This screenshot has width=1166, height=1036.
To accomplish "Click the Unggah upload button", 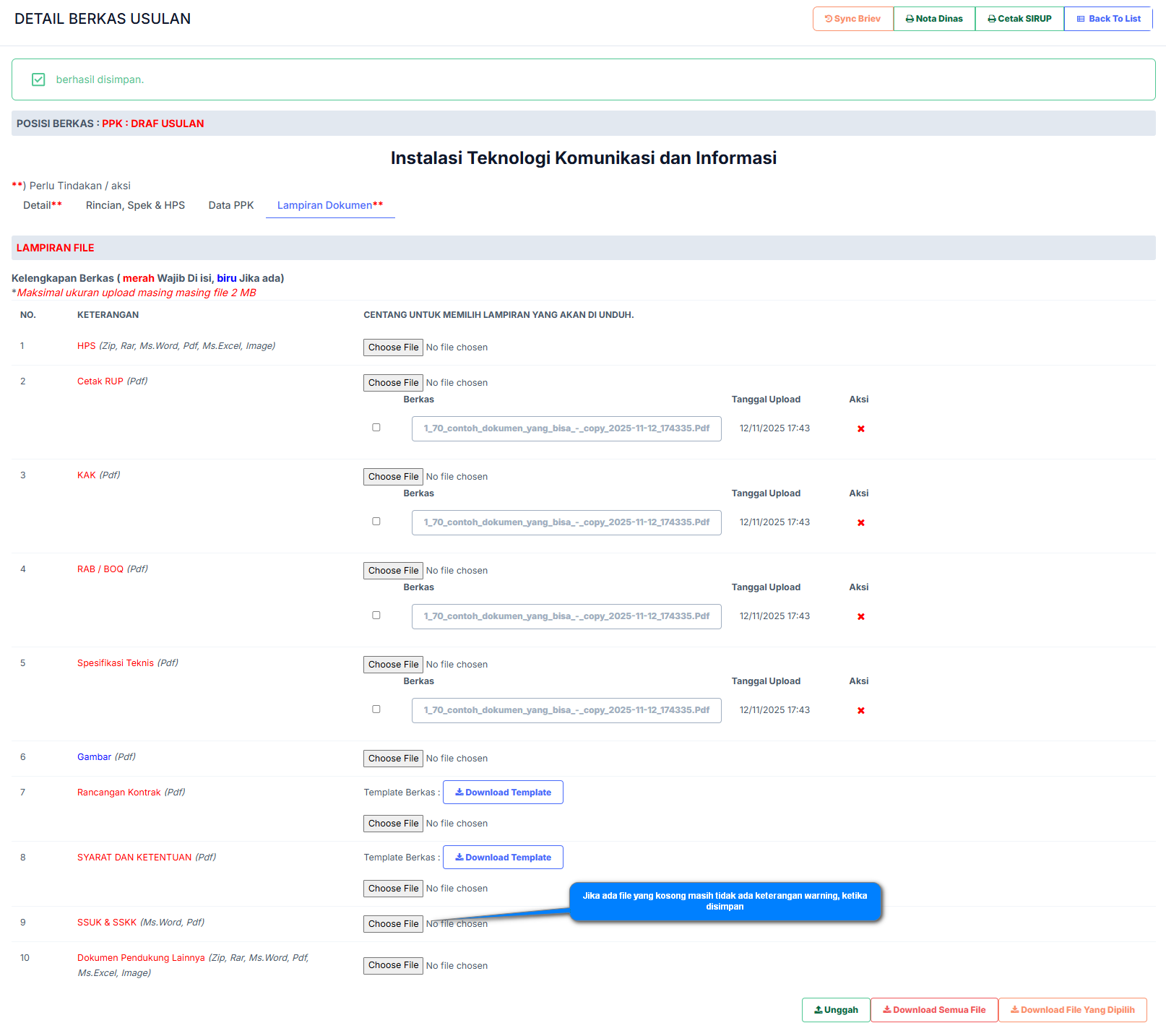I will point(836,1010).
